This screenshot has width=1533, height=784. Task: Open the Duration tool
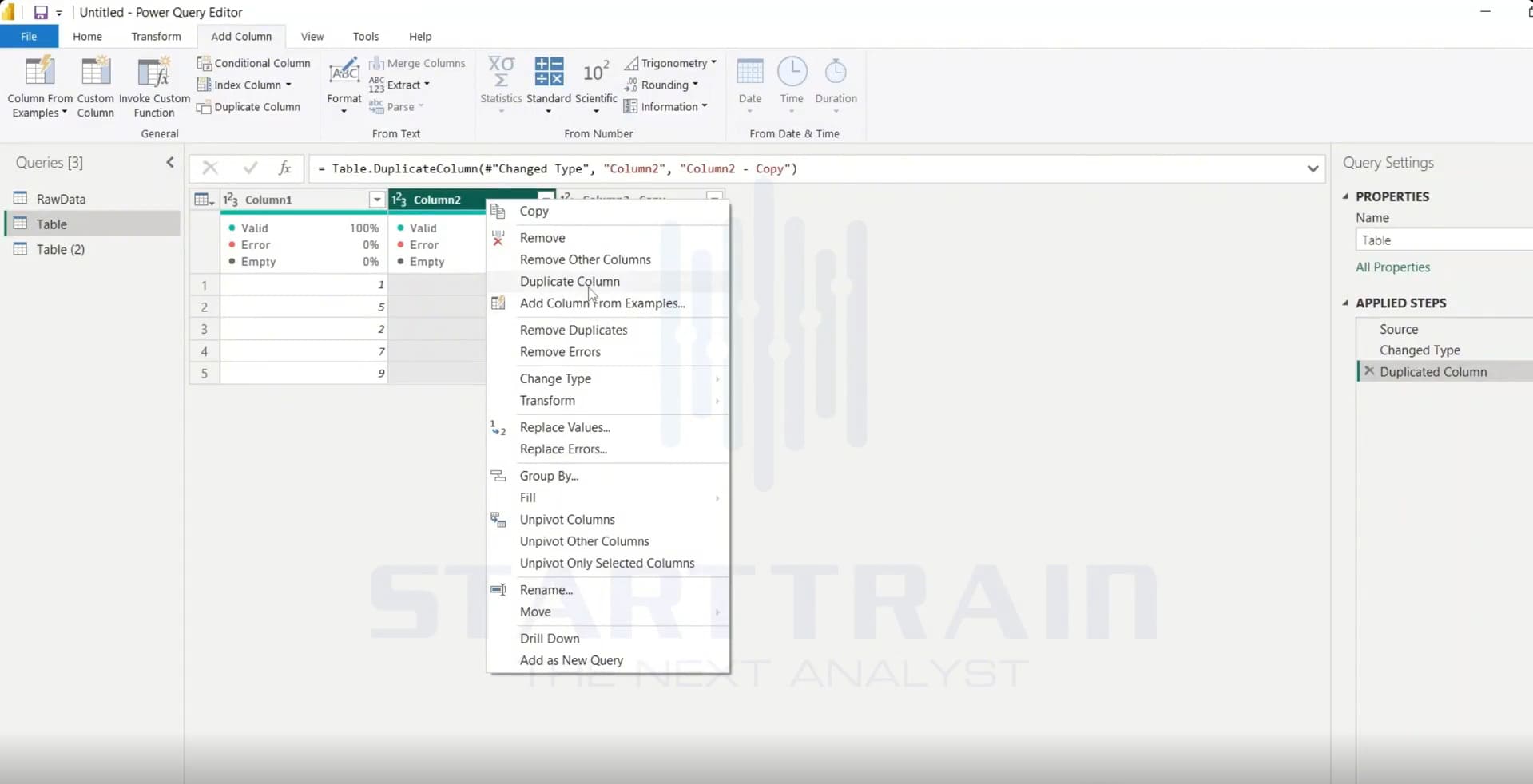tap(836, 85)
